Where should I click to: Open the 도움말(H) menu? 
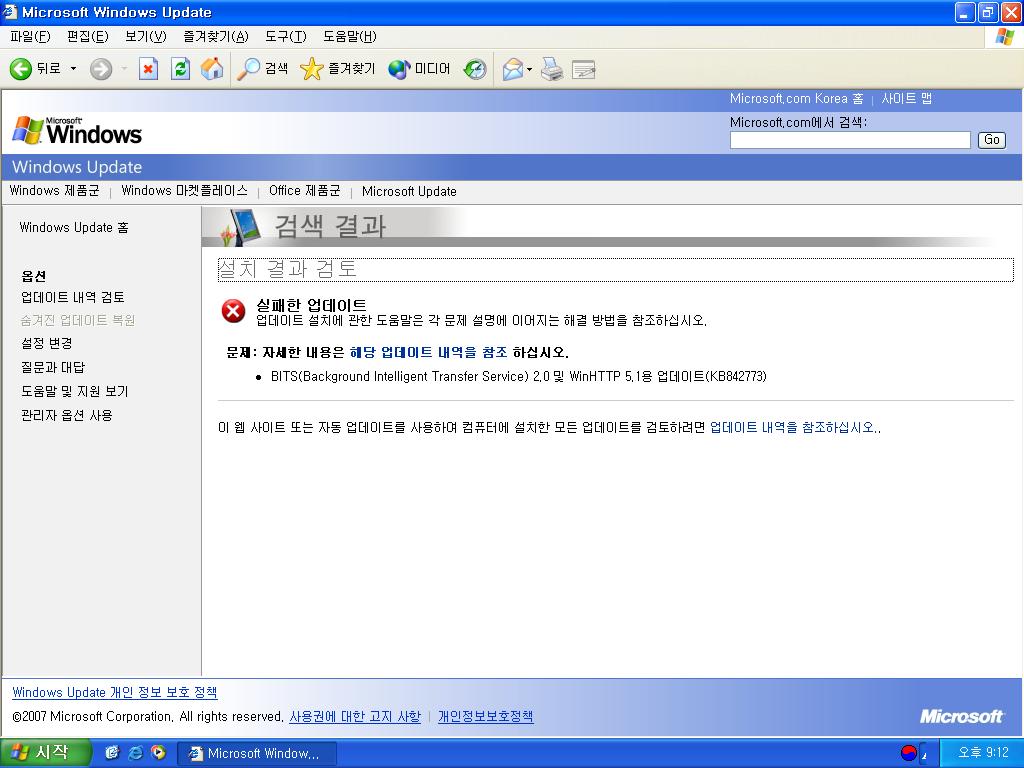[349, 37]
